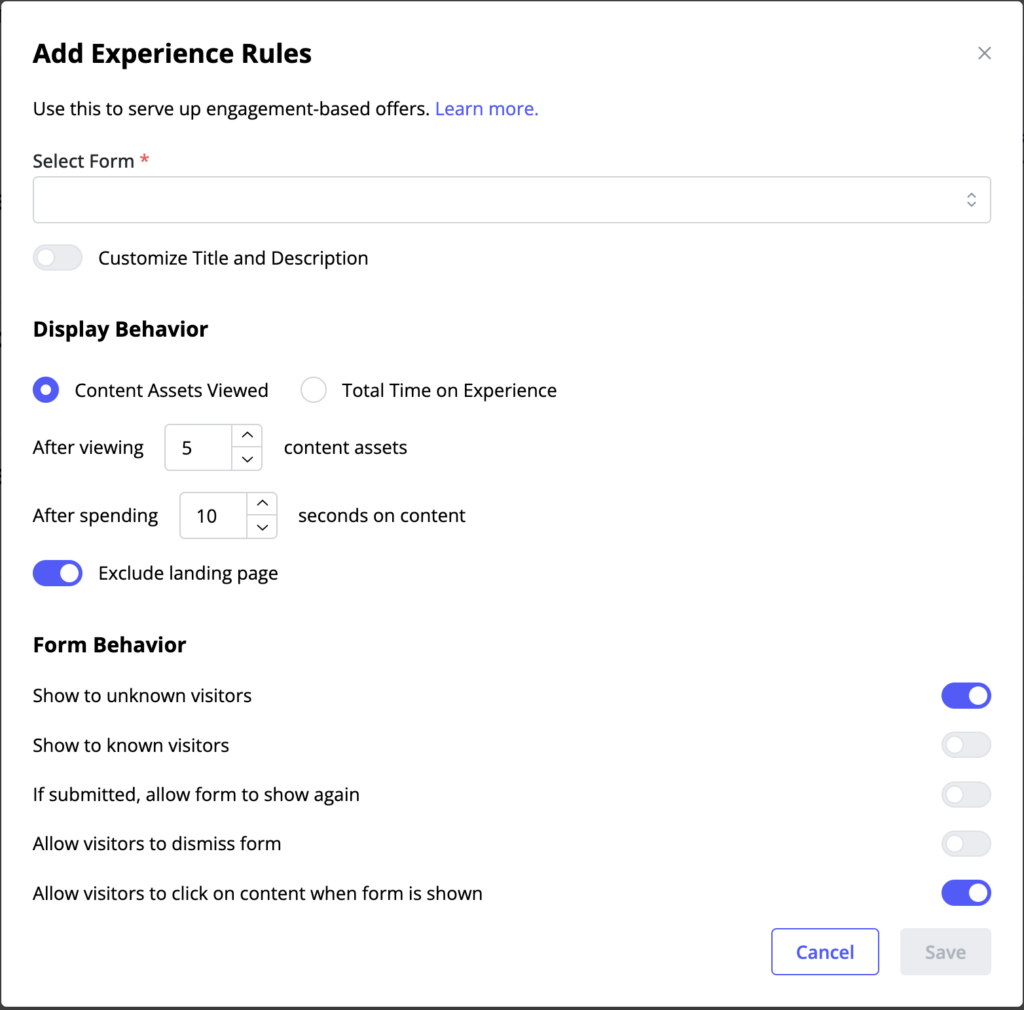Enable Customize Title and Description
The image size is (1024, 1010).
(57, 257)
